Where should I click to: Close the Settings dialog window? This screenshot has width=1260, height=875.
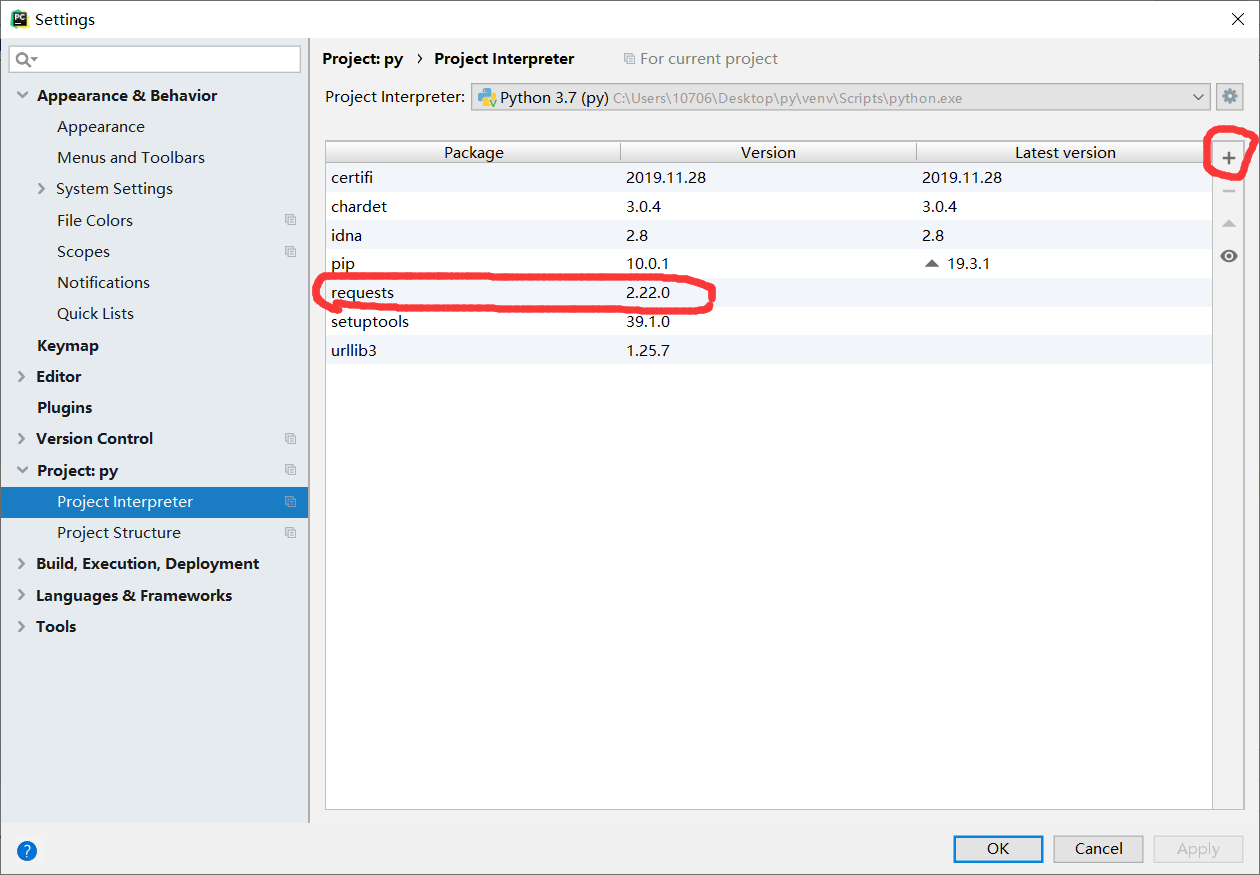coord(1237,19)
